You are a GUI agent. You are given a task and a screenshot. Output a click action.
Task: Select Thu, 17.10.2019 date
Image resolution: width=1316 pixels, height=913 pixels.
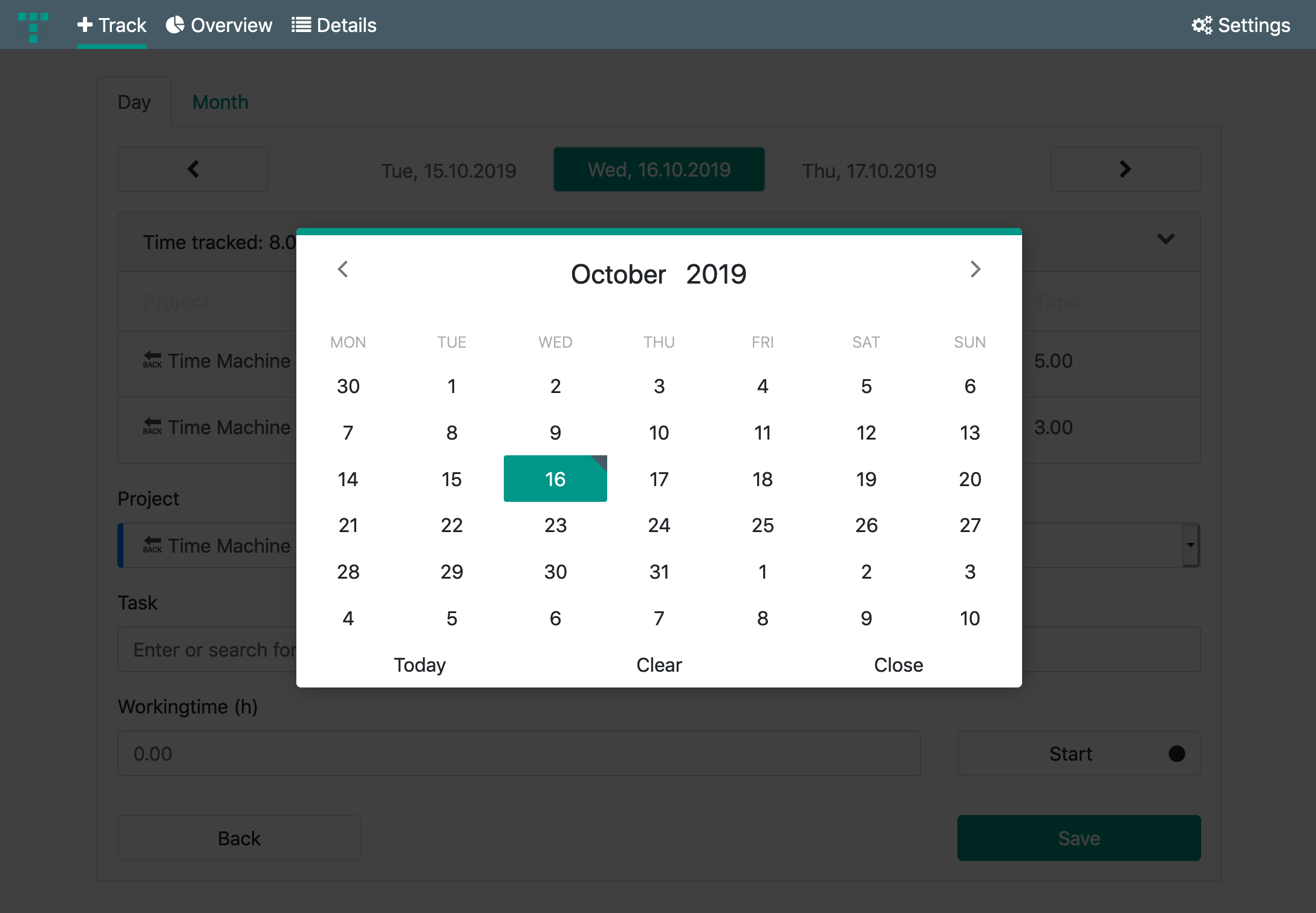click(869, 171)
